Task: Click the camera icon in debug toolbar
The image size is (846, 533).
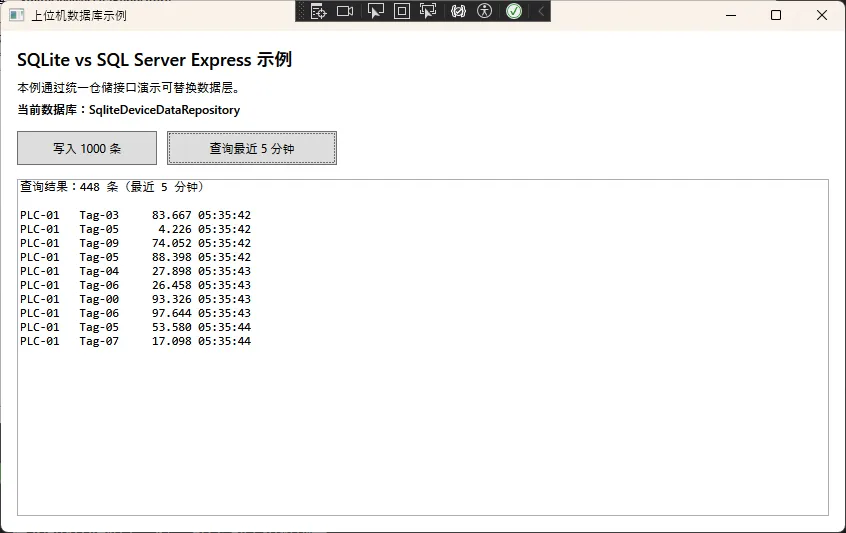Action: click(x=345, y=11)
